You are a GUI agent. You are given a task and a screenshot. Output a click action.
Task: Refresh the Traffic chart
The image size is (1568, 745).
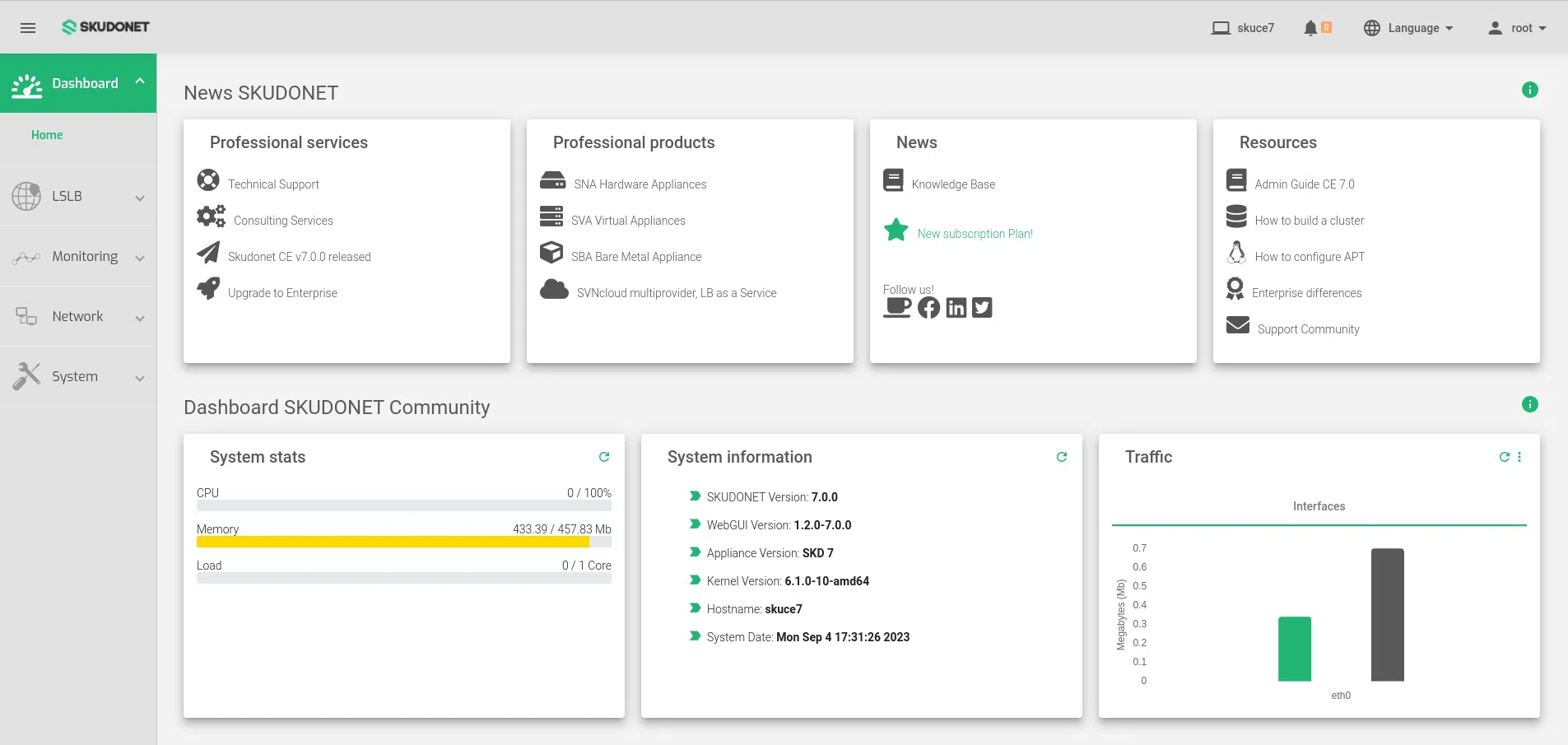1504,457
